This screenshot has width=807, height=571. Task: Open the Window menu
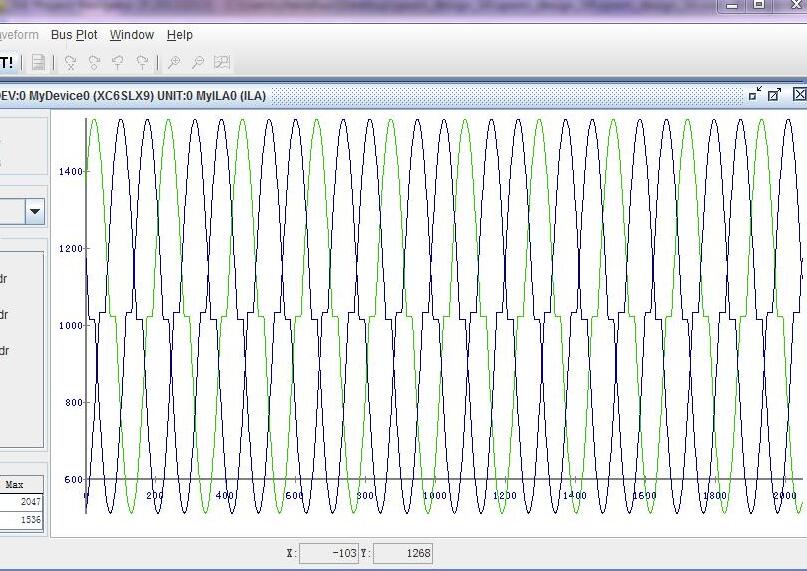coord(131,35)
